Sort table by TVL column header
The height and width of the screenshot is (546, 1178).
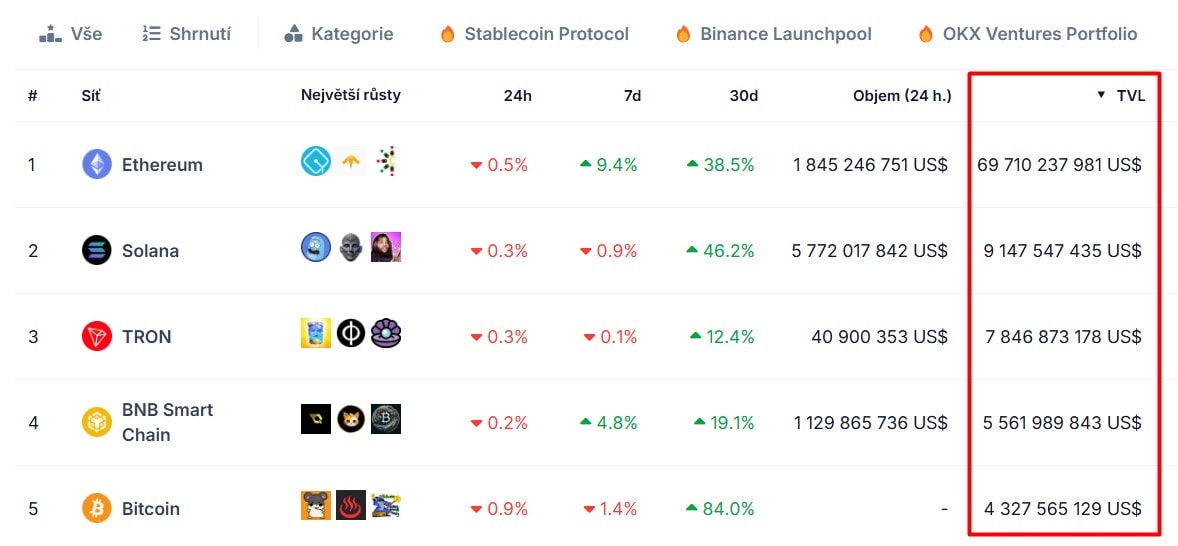(1130, 96)
